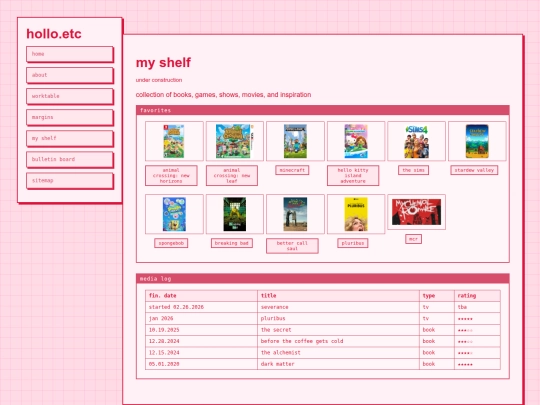Click the collection description sentence
This screenshot has height=405, width=540.
224,95
